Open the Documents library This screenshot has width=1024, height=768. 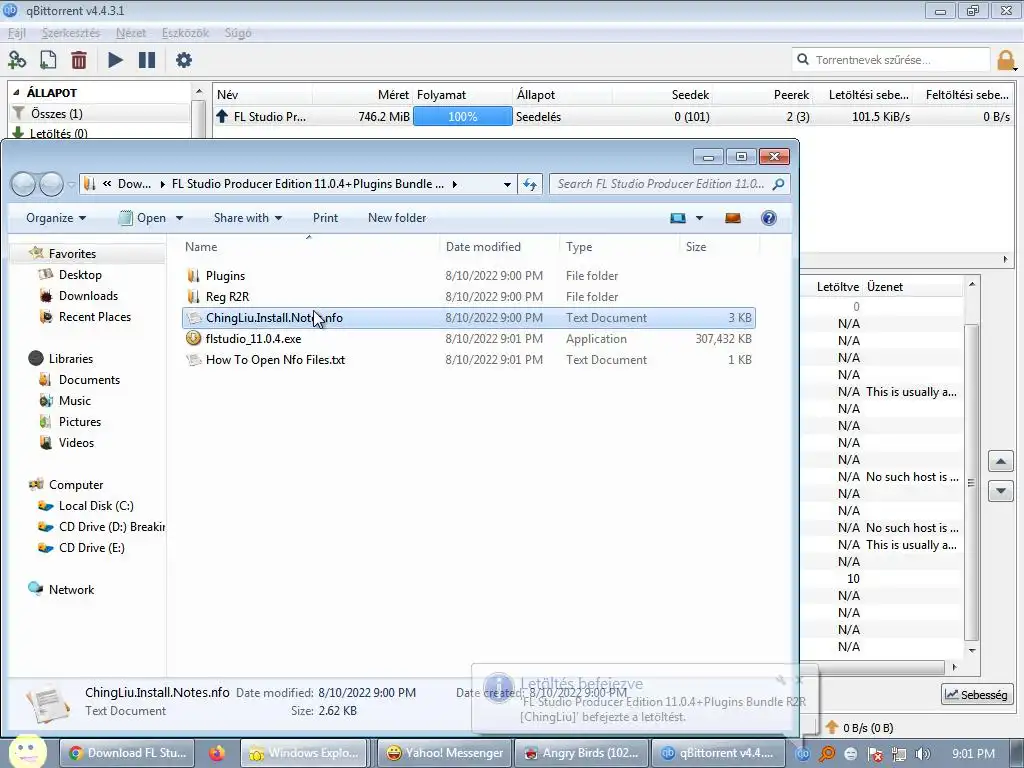pyautogui.click(x=89, y=380)
